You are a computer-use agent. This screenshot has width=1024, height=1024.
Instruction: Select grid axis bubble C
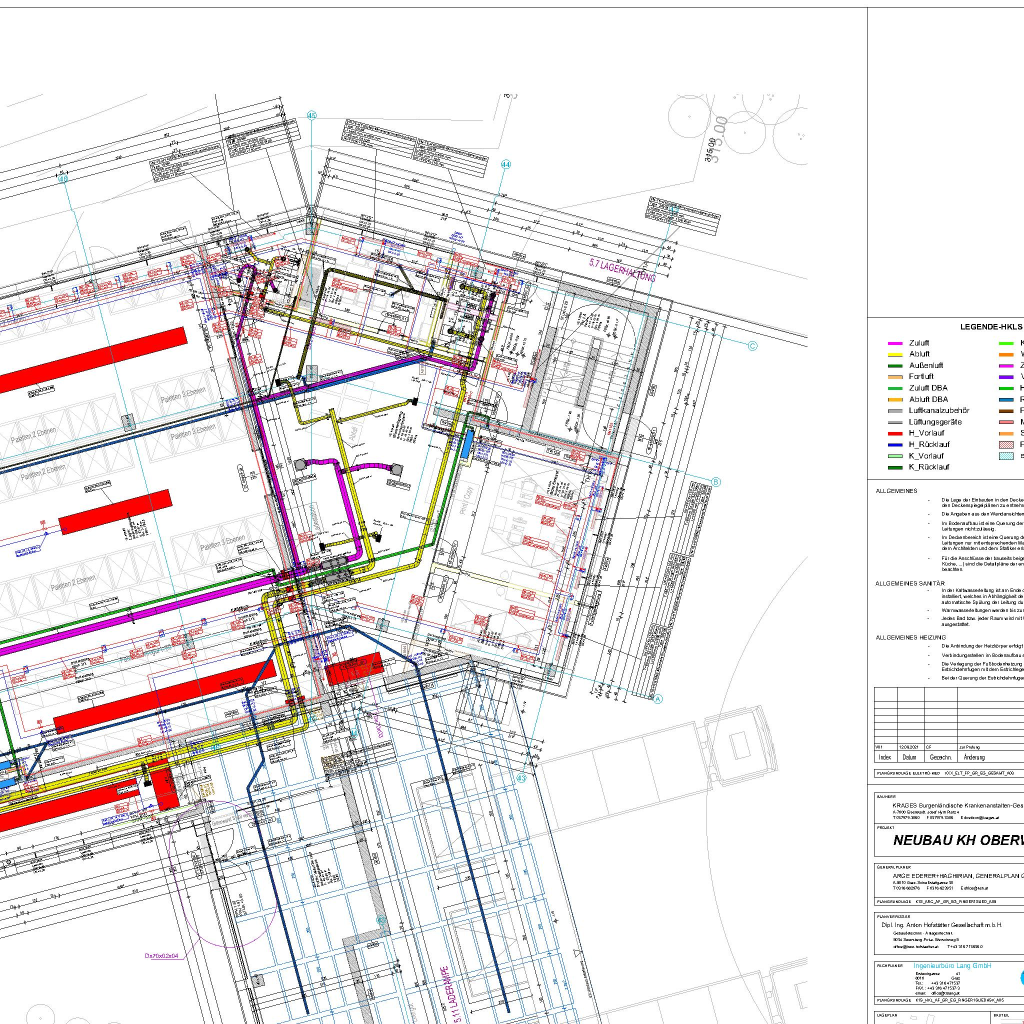click(x=753, y=346)
